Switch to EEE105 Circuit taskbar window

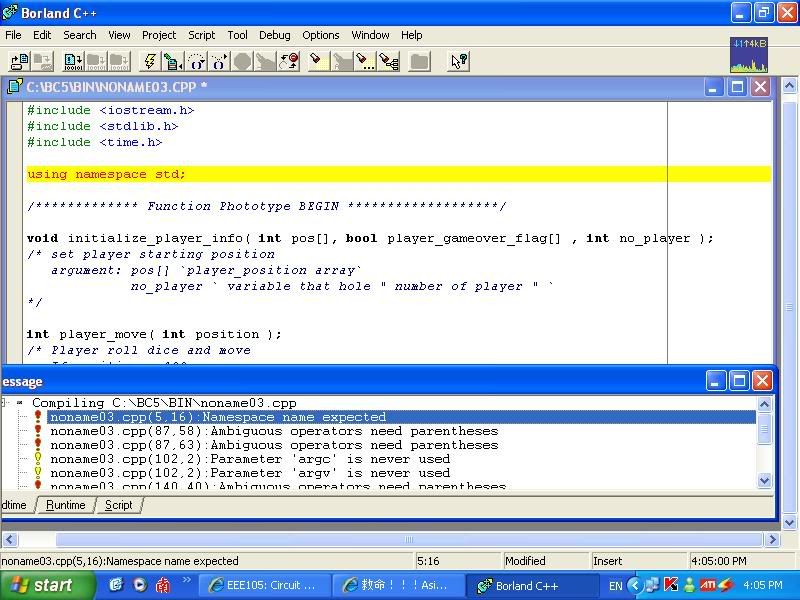(262, 585)
